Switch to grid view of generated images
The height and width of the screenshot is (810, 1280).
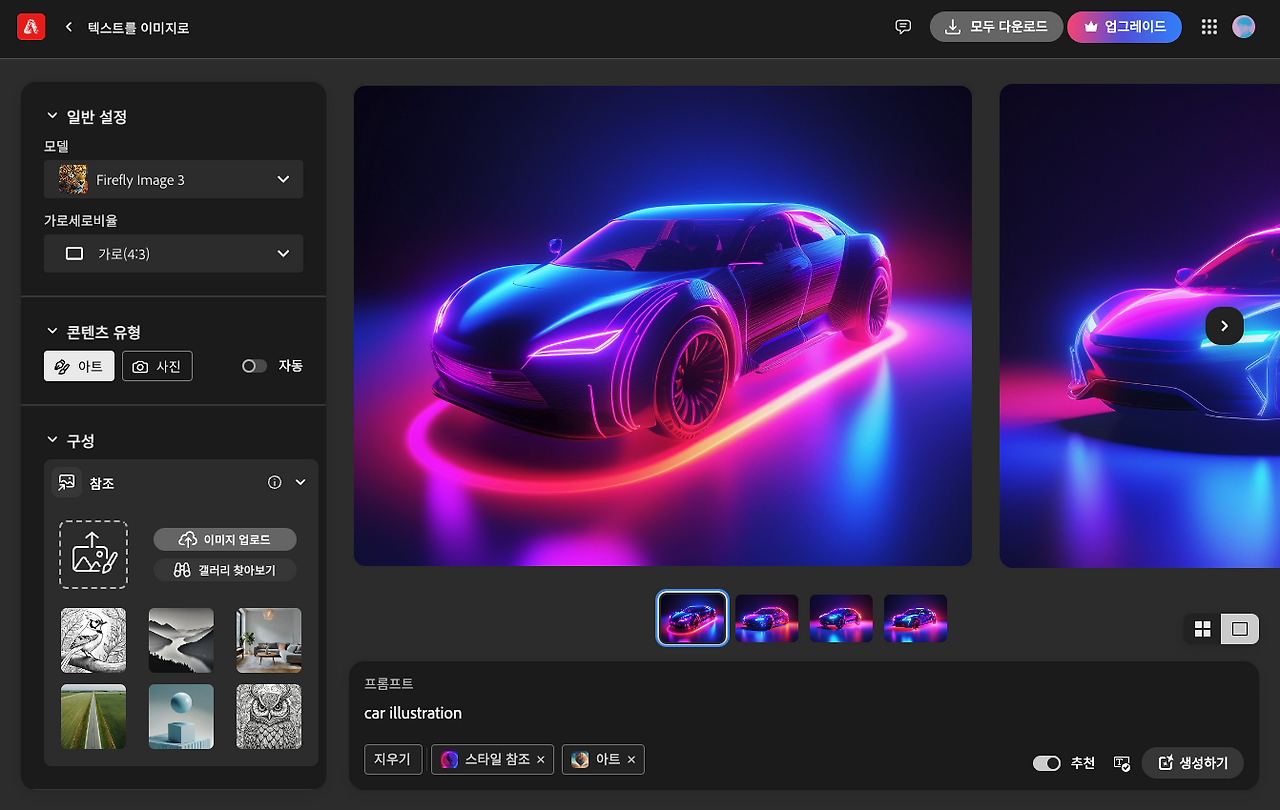click(x=1201, y=629)
